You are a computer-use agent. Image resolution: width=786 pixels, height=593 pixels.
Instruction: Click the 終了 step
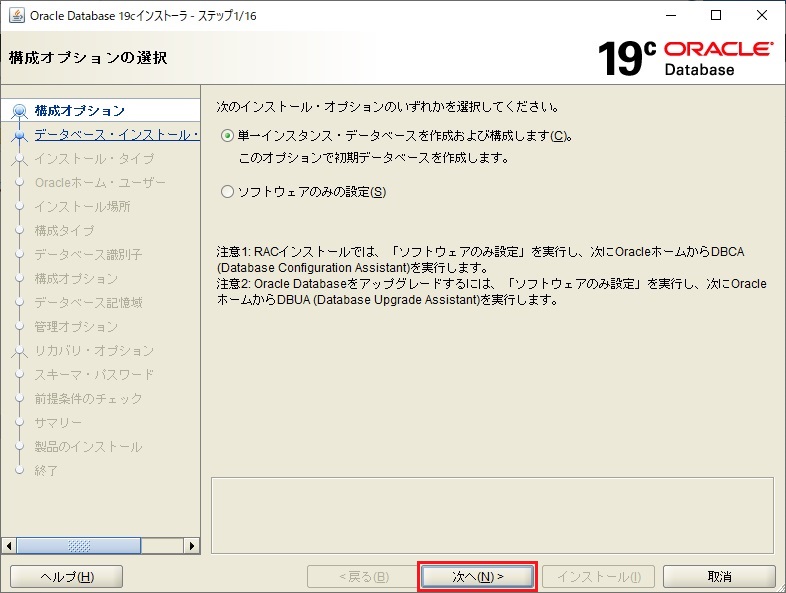(46, 471)
